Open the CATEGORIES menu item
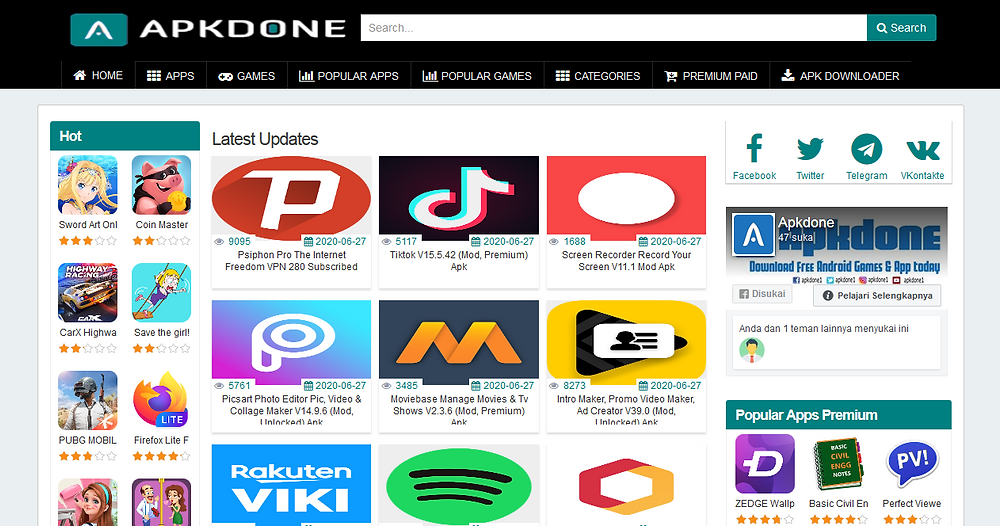 pos(598,75)
